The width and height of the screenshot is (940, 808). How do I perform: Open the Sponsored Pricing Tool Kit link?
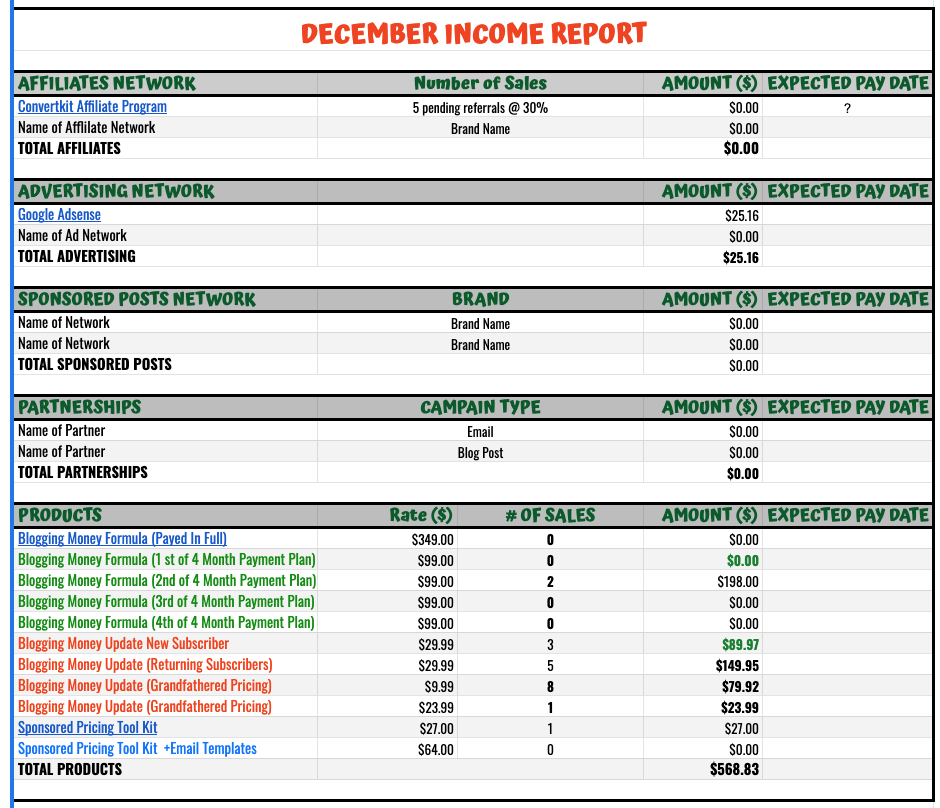88,727
